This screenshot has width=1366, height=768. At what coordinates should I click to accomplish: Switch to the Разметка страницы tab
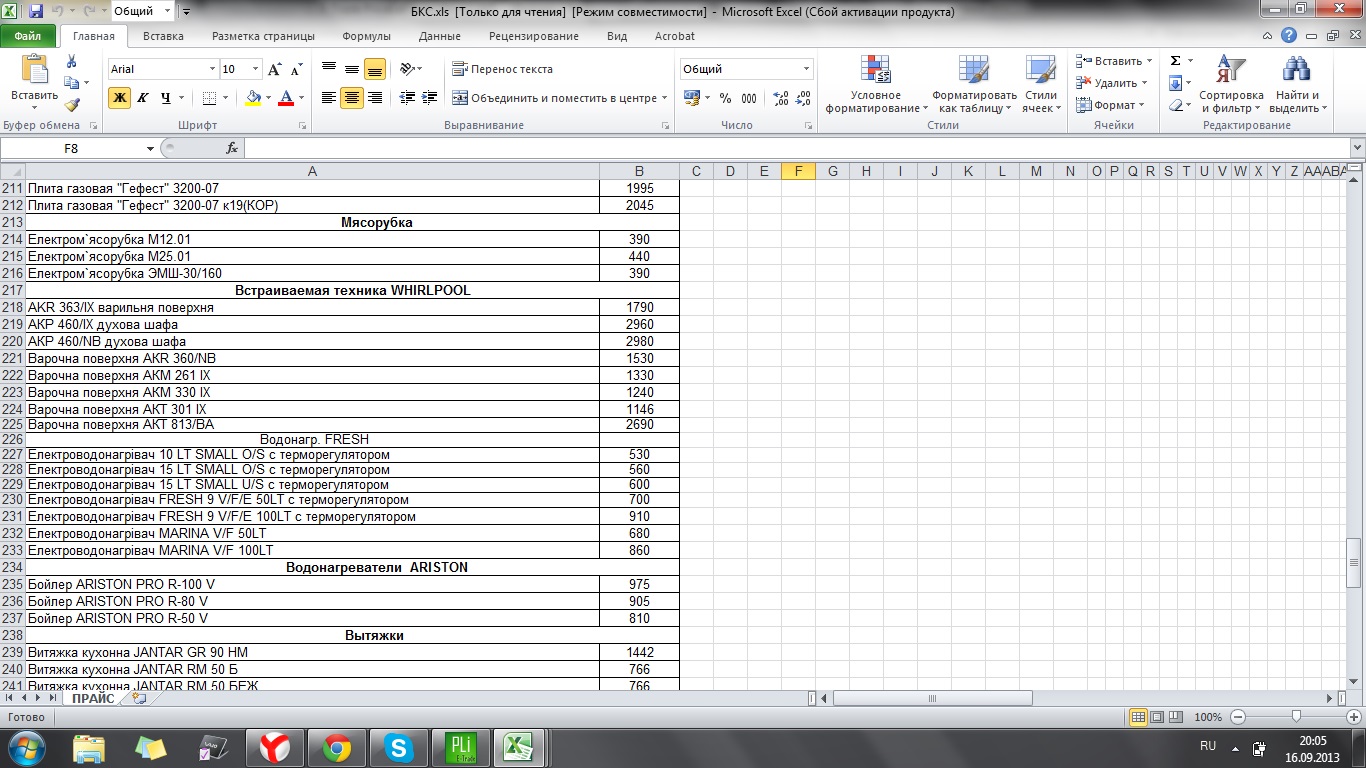click(x=263, y=36)
